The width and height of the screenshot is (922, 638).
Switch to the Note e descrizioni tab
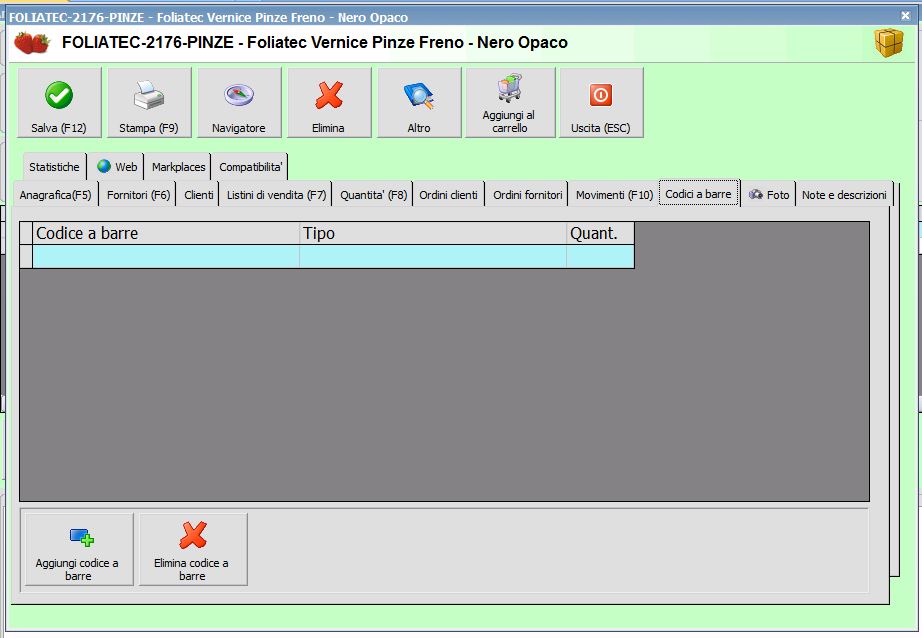click(844, 195)
